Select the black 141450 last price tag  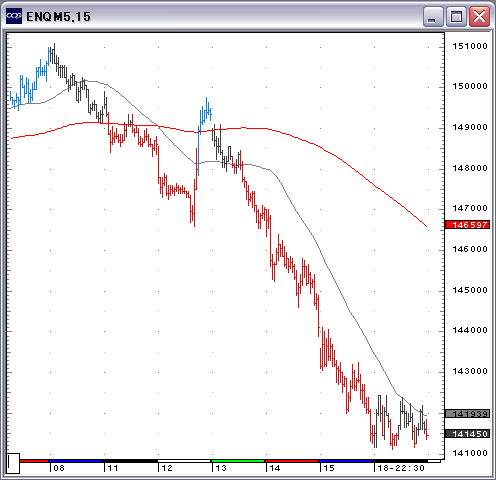[467, 434]
